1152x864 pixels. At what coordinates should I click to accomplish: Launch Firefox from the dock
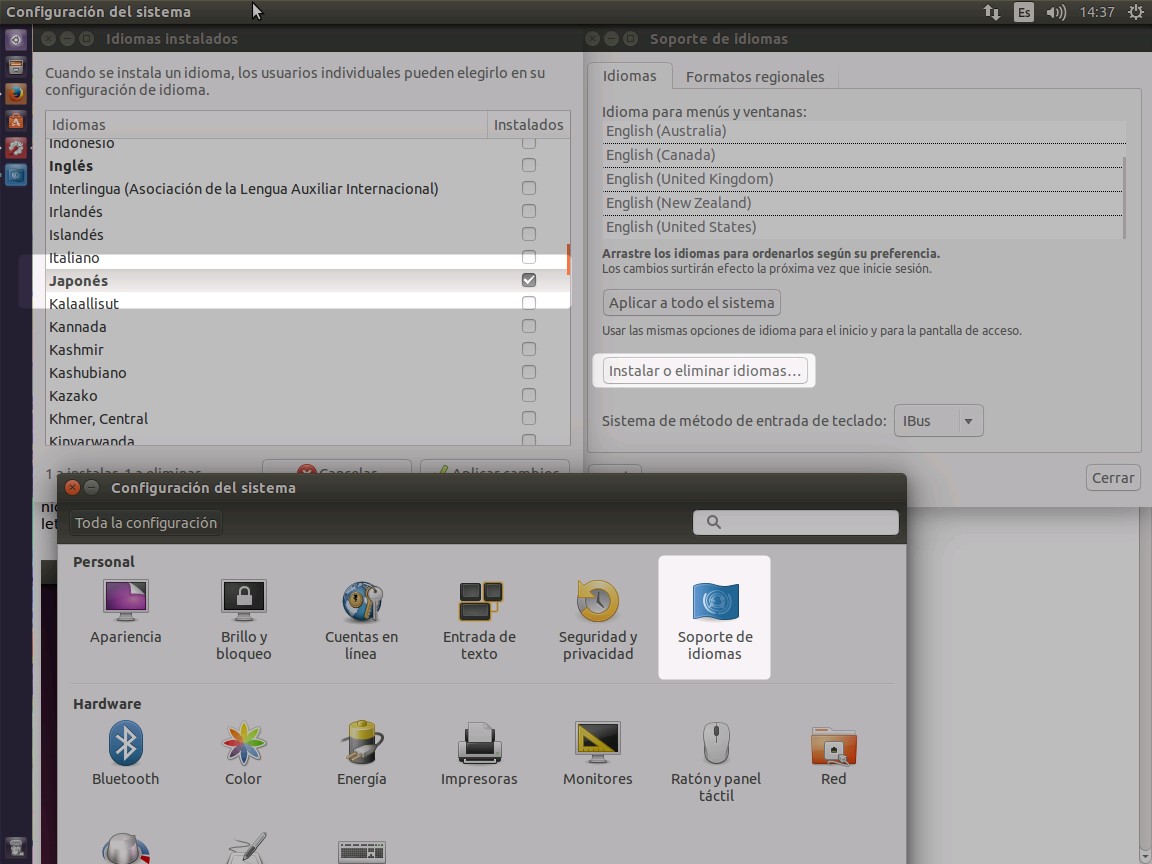[15, 93]
